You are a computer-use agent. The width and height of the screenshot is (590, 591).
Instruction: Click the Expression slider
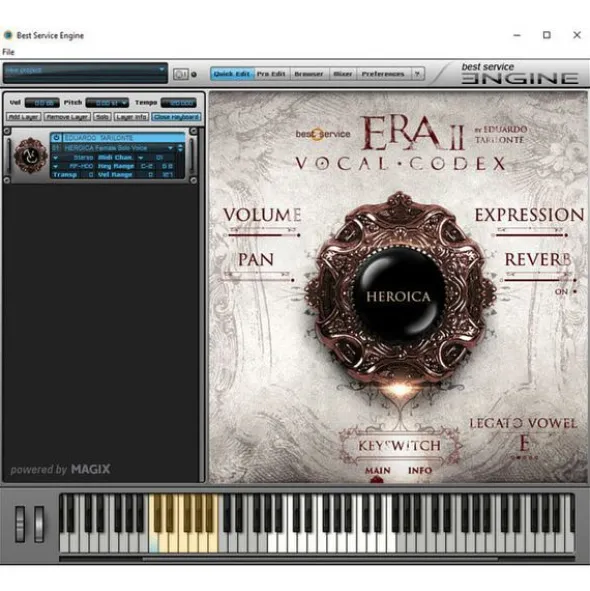click(x=531, y=235)
